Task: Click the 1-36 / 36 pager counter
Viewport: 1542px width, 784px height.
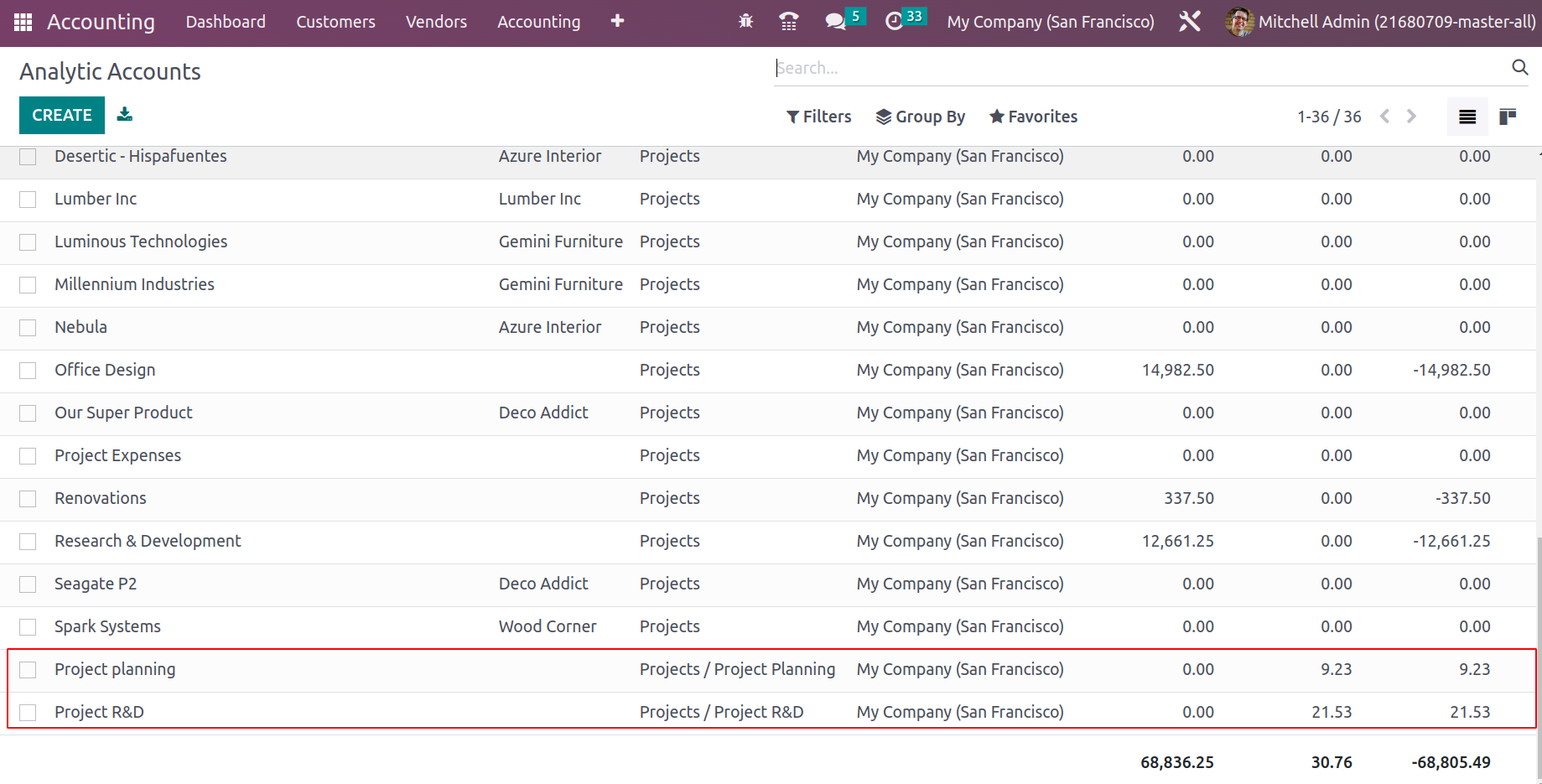Action: [x=1329, y=117]
